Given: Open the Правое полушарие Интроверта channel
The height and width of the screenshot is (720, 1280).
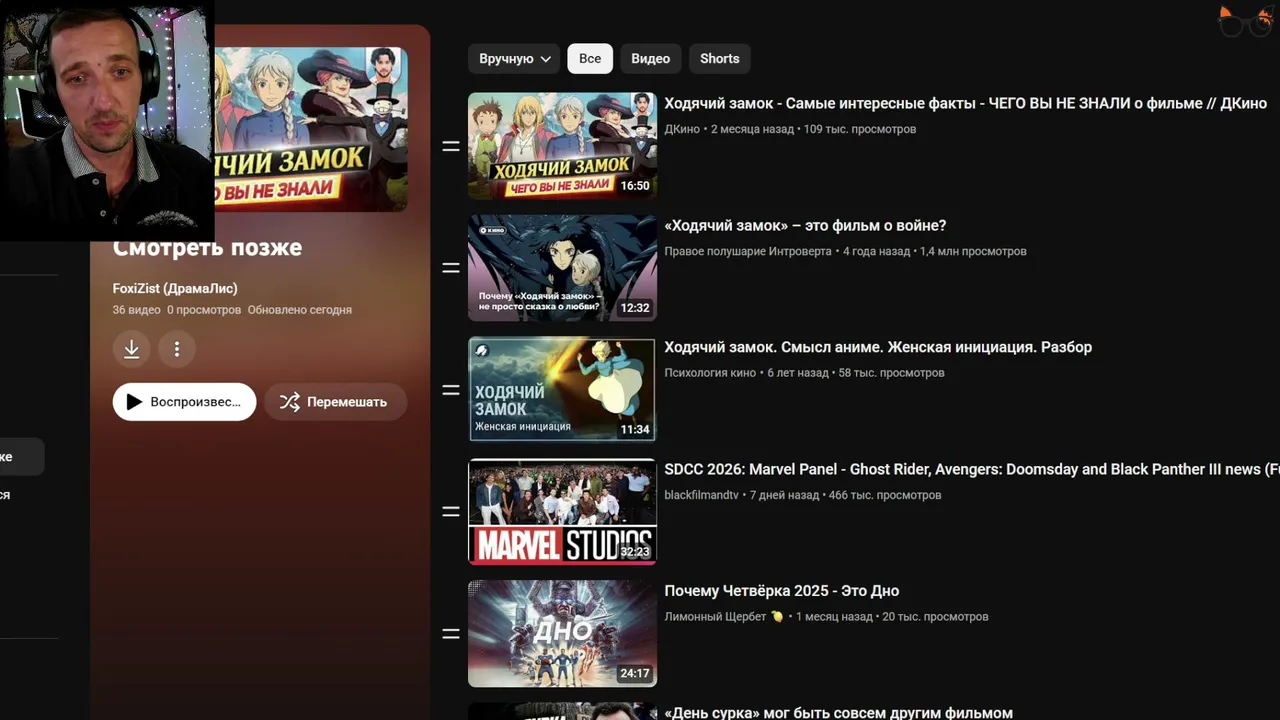Looking at the screenshot, I should coord(748,251).
